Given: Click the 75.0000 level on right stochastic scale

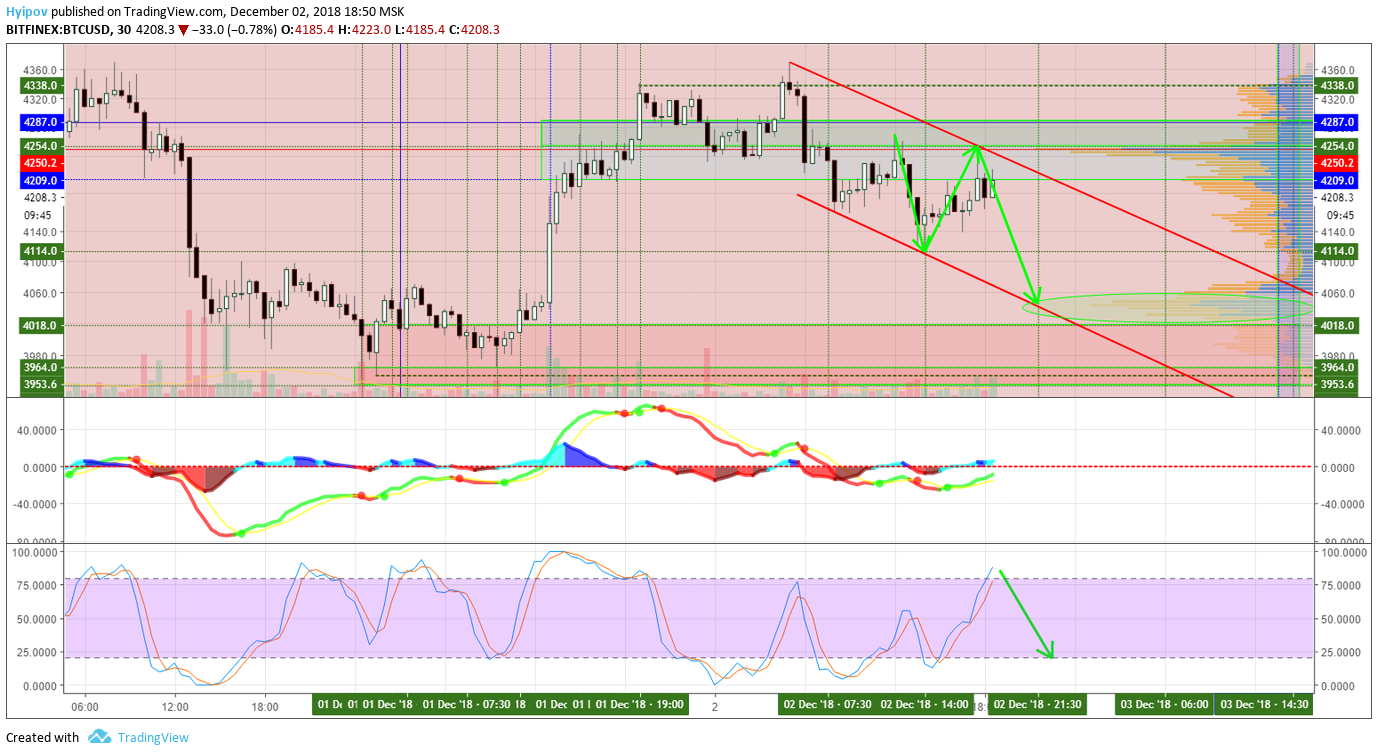Looking at the screenshot, I should point(1342,586).
